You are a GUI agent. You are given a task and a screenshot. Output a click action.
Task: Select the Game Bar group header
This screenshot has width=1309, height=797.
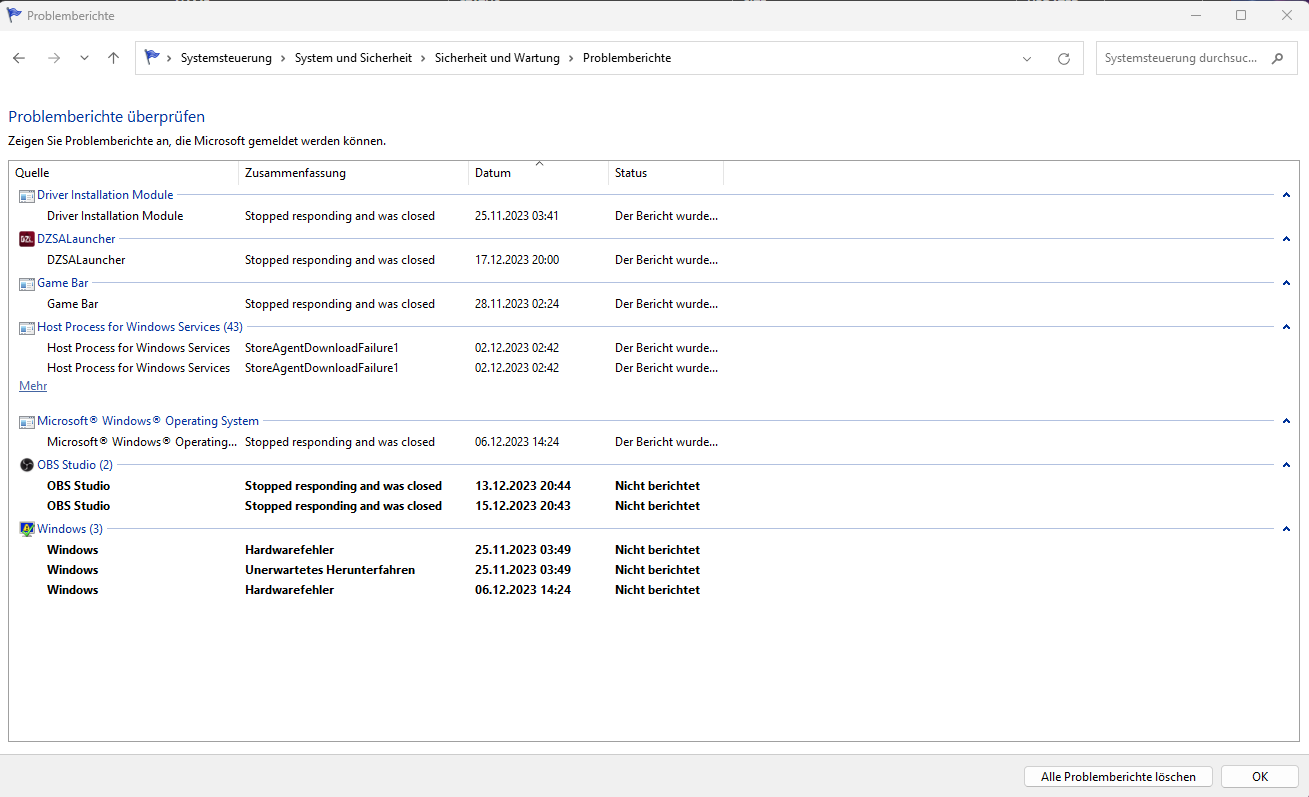tap(63, 283)
